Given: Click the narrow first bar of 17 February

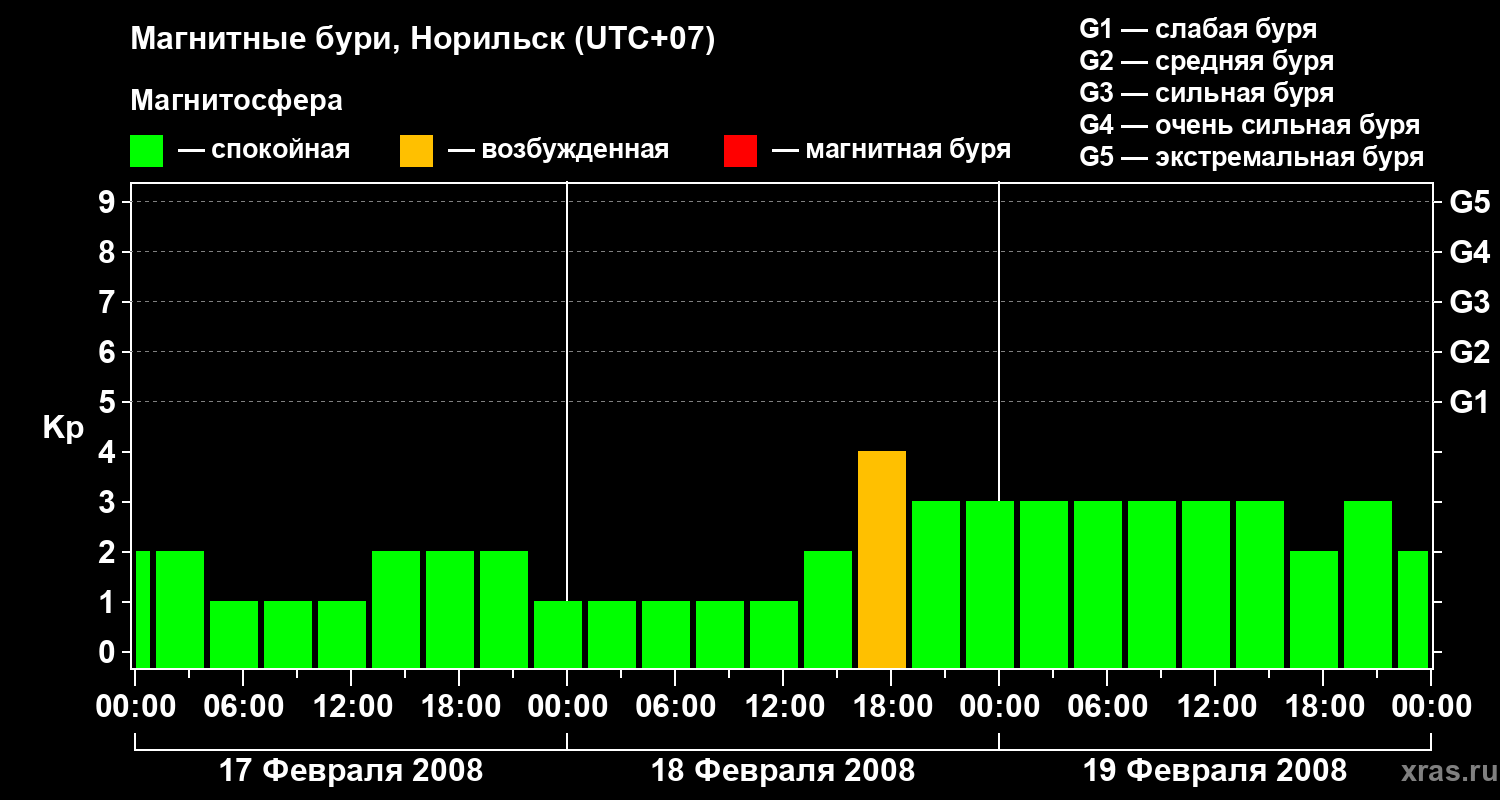Looking at the screenshot, I should point(143,609).
